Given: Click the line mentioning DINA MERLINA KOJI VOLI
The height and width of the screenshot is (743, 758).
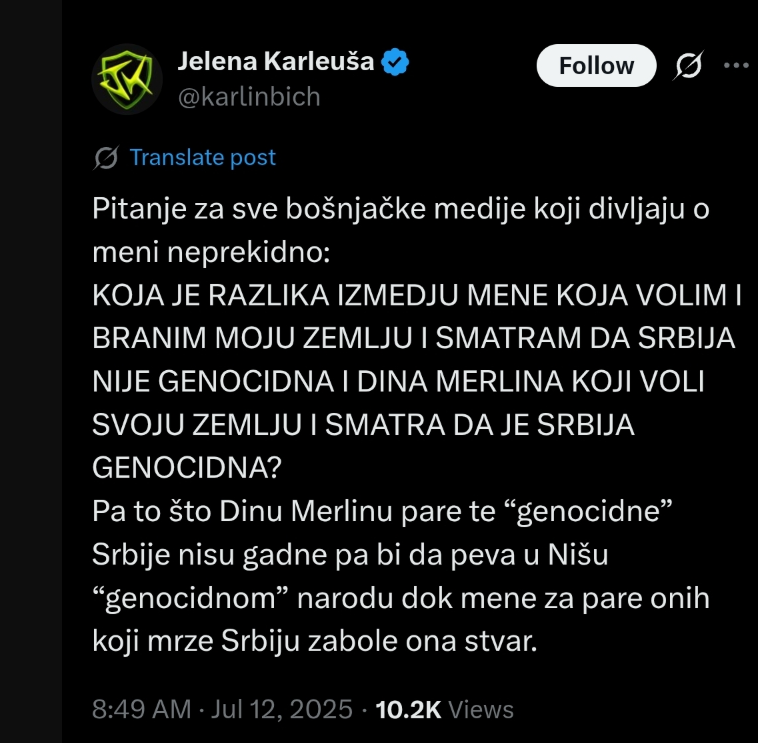Looking at the screenshot, I should click(398, 381).
